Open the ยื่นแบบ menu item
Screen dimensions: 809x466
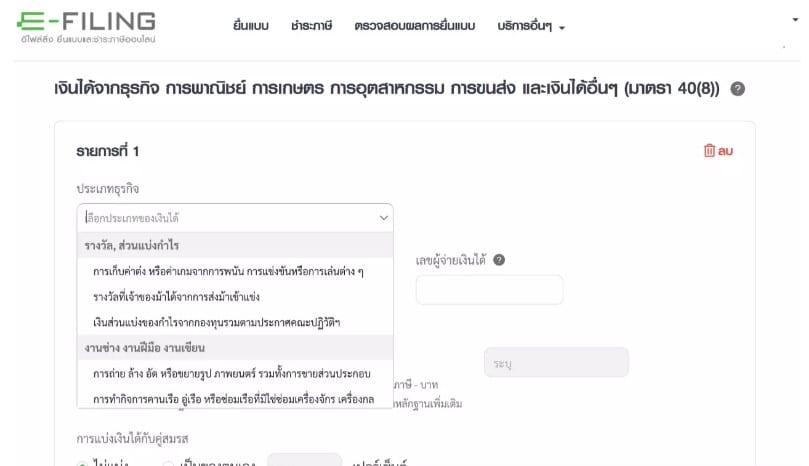click(251, 25)
